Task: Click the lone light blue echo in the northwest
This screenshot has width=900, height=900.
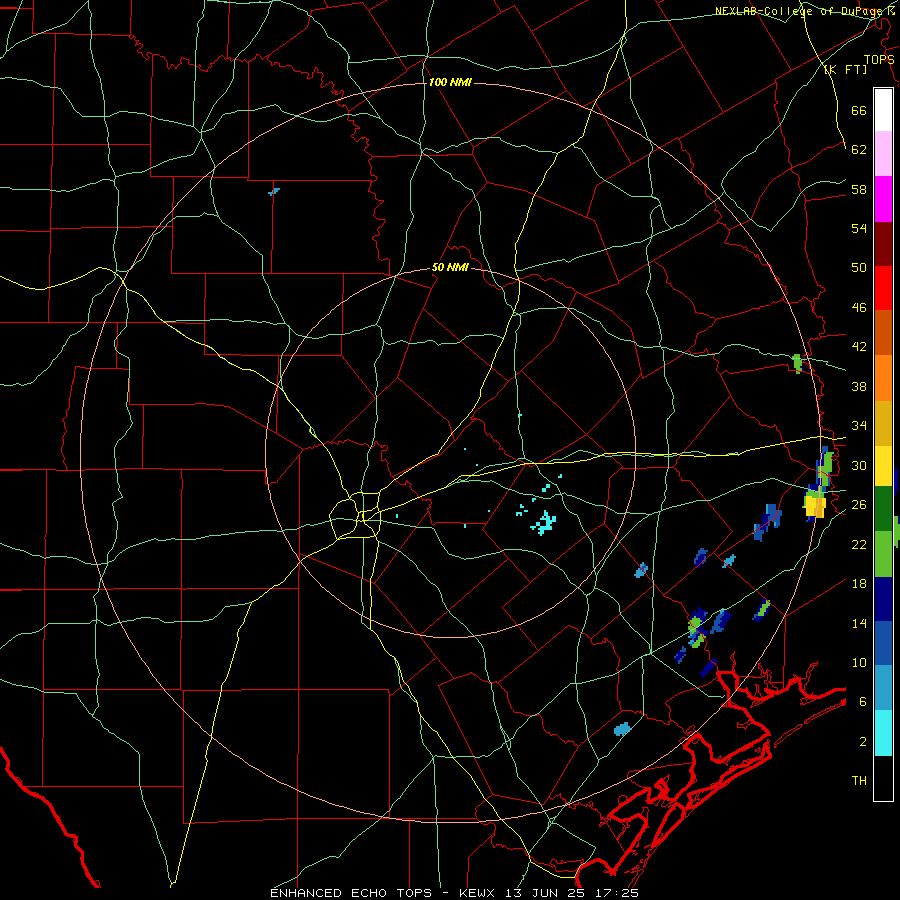Action: [274, 191]
